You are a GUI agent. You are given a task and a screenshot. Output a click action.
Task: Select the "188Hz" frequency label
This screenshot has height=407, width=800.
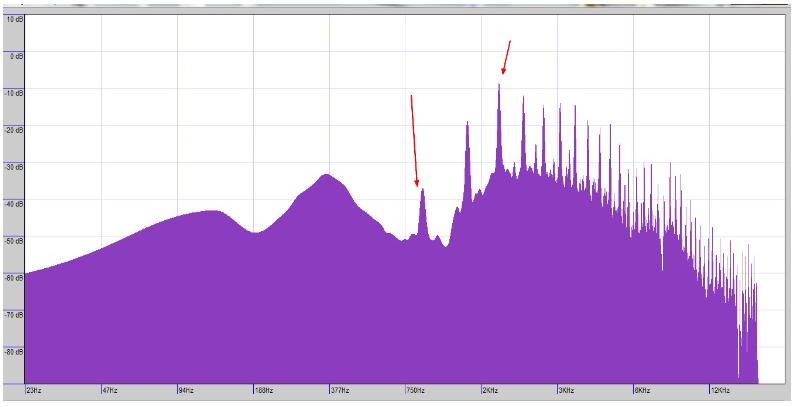pyautogui.click(x=264, y=391)
